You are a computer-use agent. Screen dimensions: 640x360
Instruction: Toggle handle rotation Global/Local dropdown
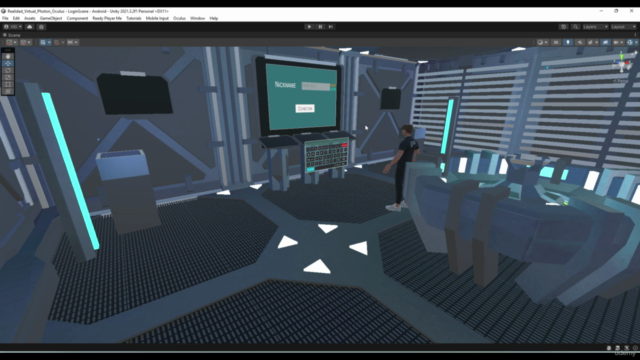pos(26,42)
